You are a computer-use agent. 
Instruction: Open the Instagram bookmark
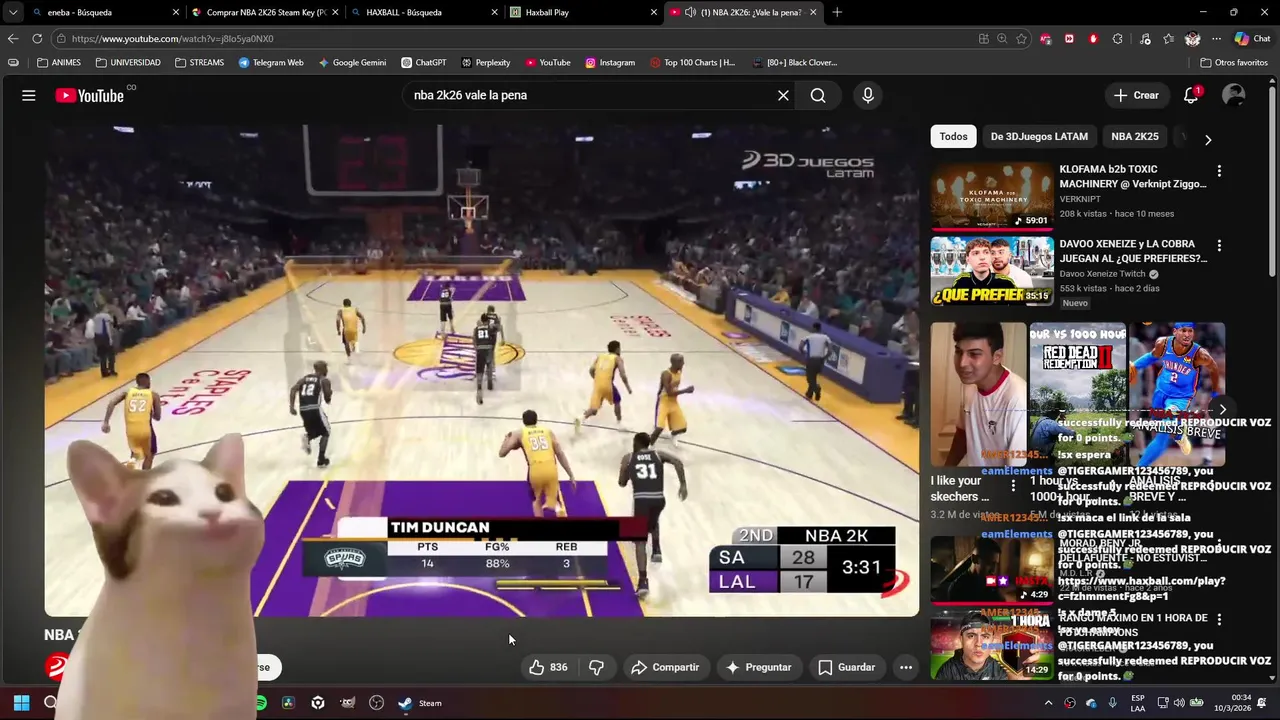[x=610, y=62]
